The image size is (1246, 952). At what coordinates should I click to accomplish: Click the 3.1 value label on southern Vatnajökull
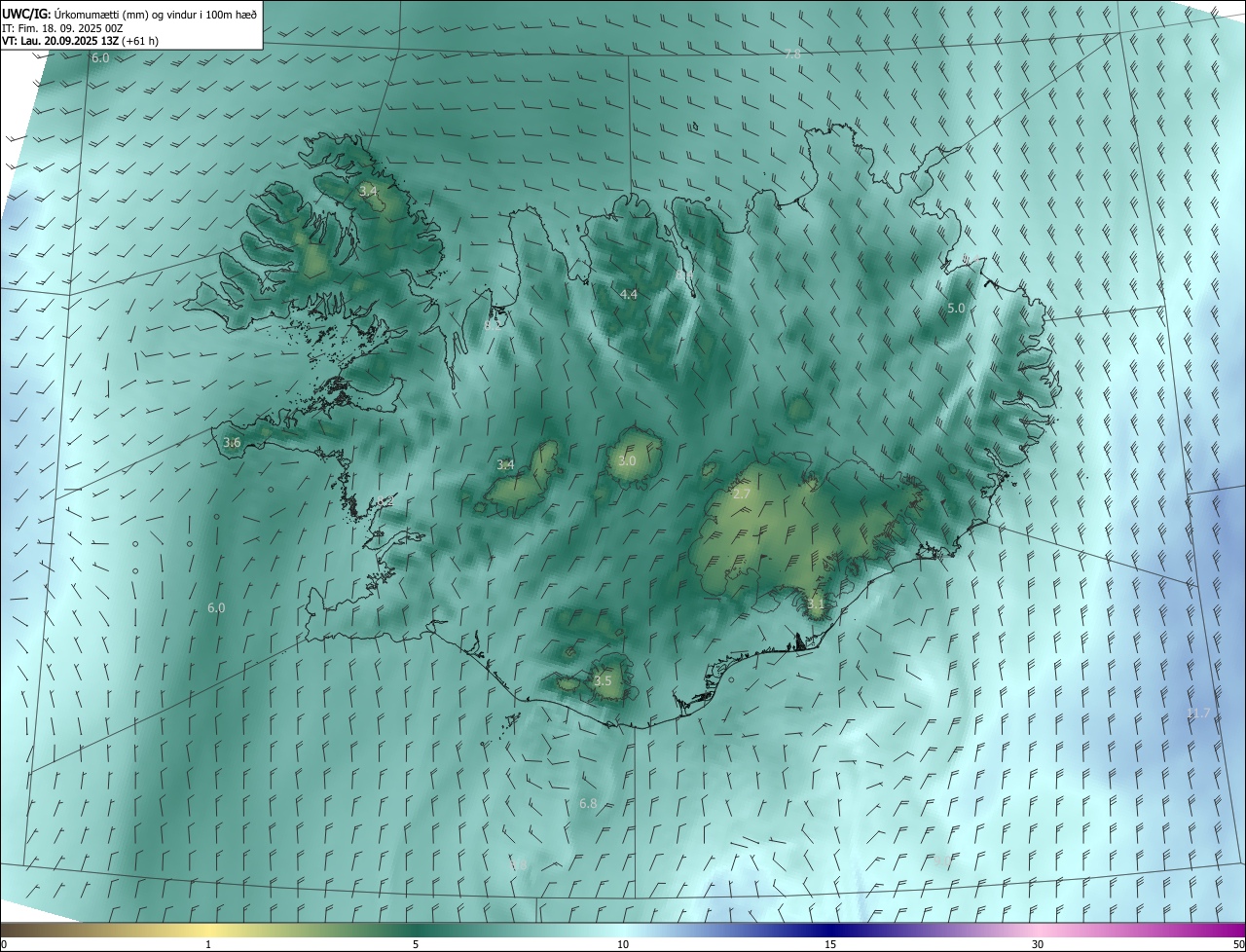pos(816,604)
